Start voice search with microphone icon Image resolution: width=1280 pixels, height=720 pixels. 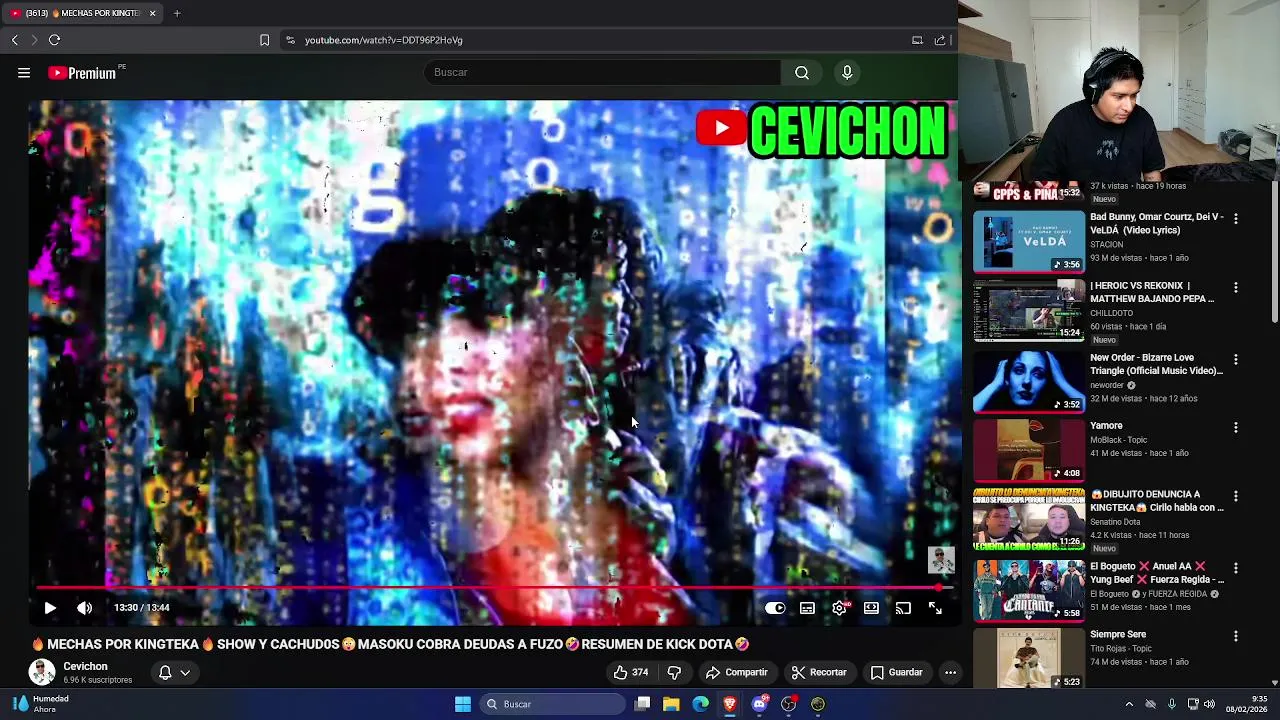[847, 72]
